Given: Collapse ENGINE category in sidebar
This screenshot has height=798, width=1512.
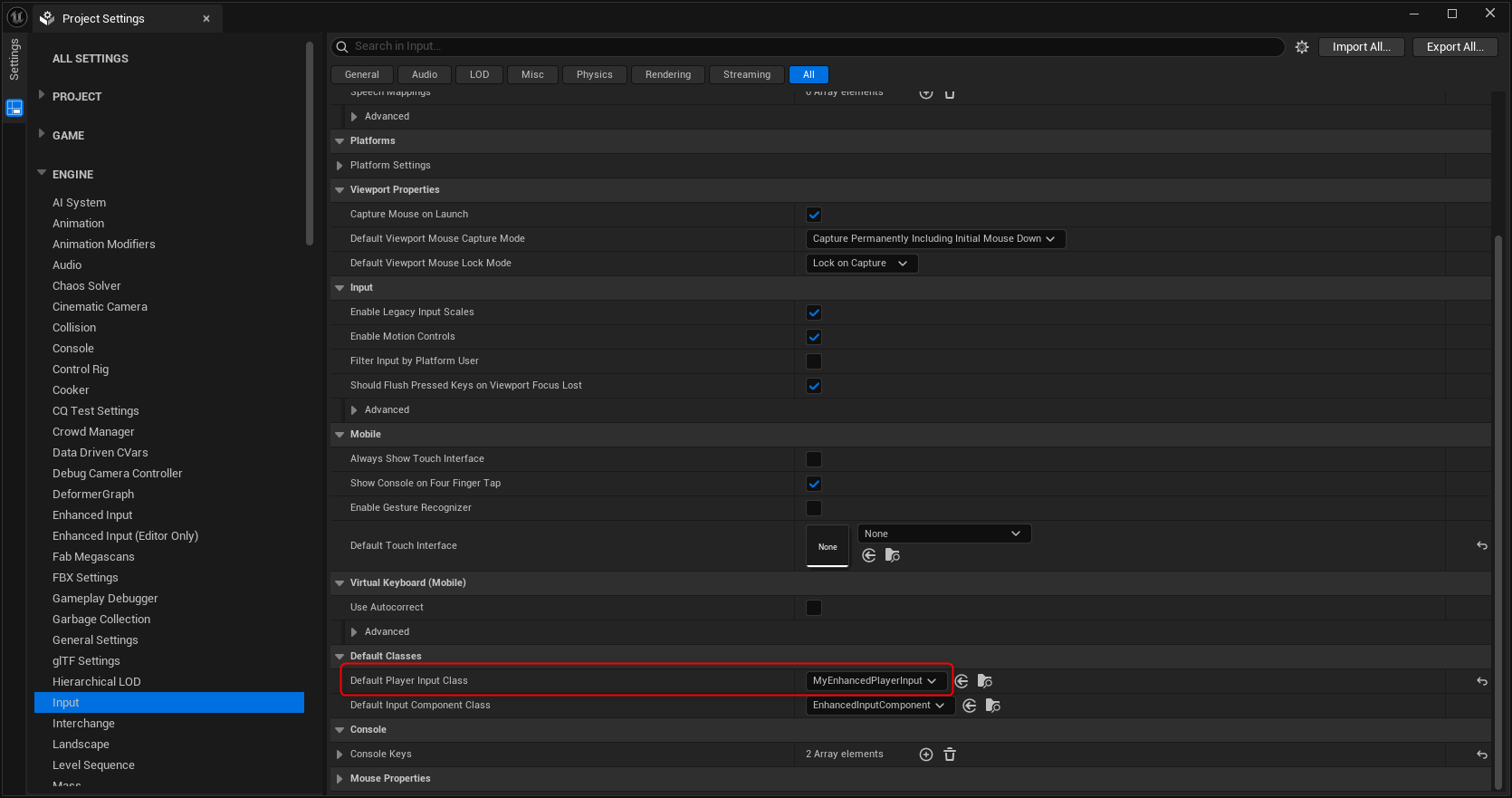Looking at the screenshot, I should coord(42,173).
